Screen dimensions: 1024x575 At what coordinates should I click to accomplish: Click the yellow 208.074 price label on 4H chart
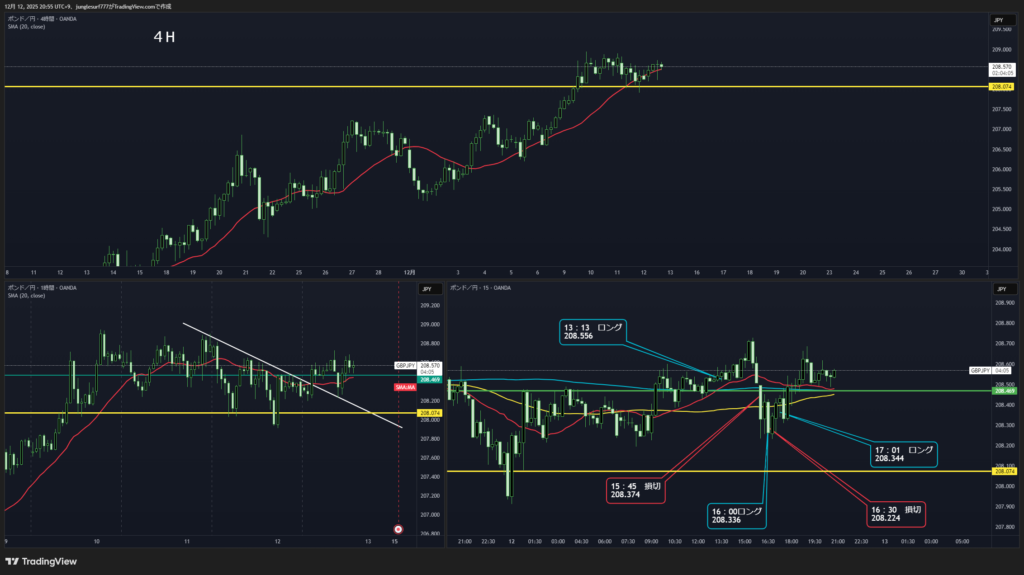coord(1003,87)
